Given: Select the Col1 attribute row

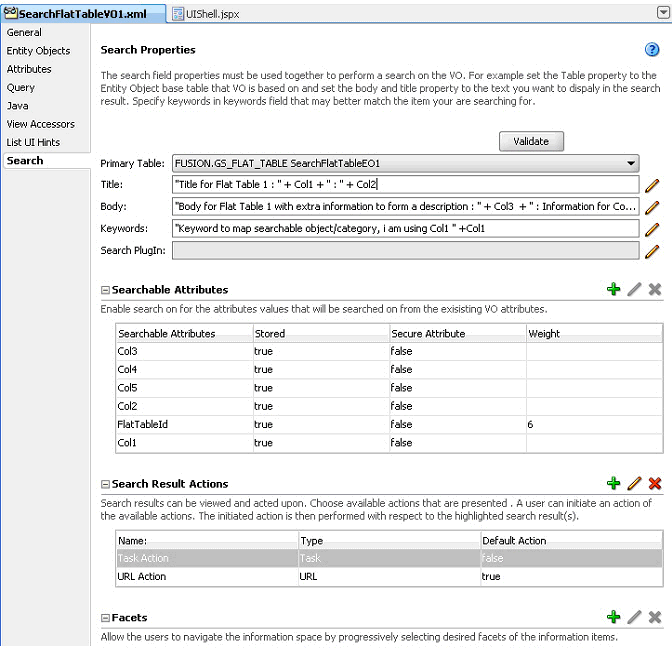Looking at the screenshot, I should pyautogui.click(x=389, y=443).
